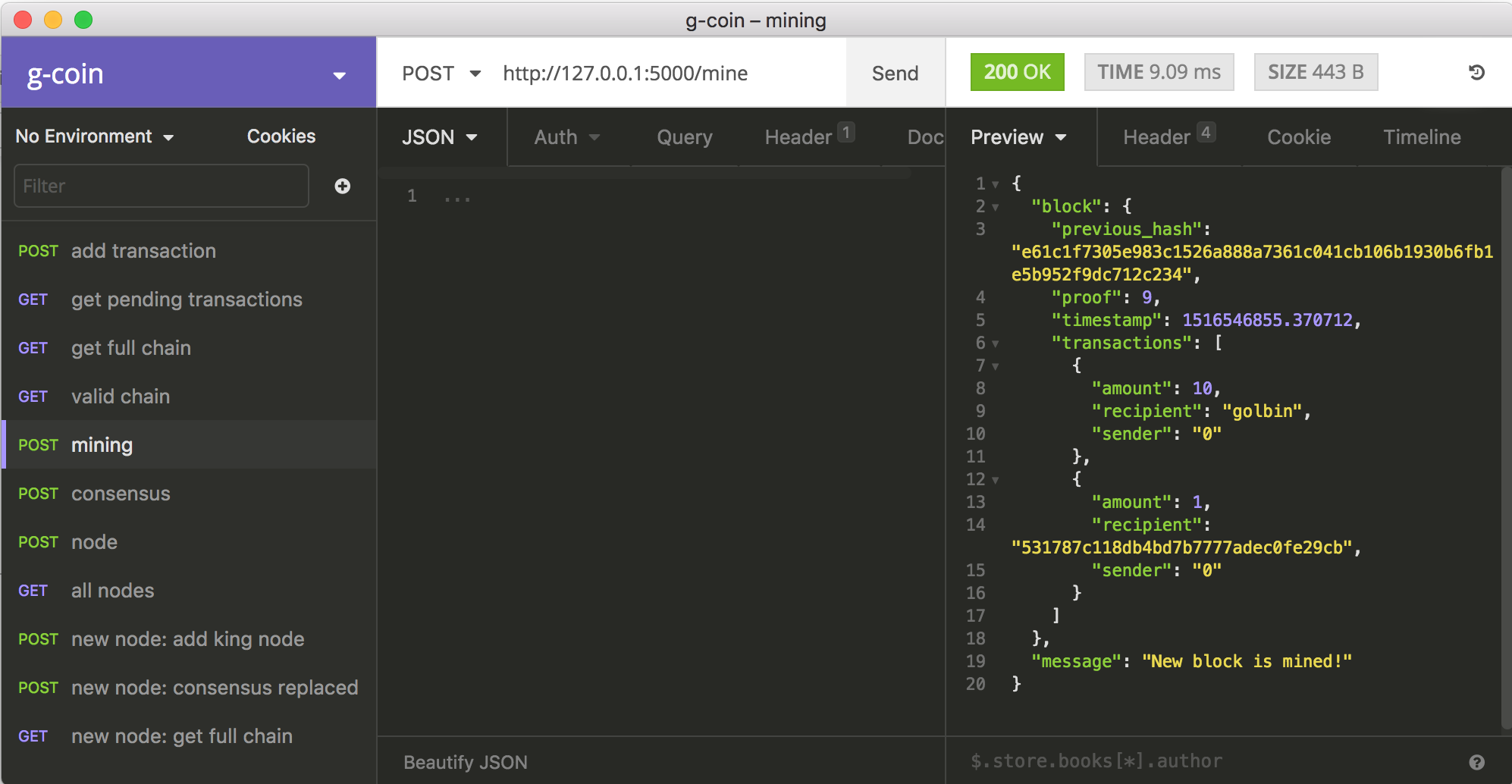The width and height of the screenshot is (1512, 784).
Task: Switch to the Docs tab
Action: tap(925, 137)
